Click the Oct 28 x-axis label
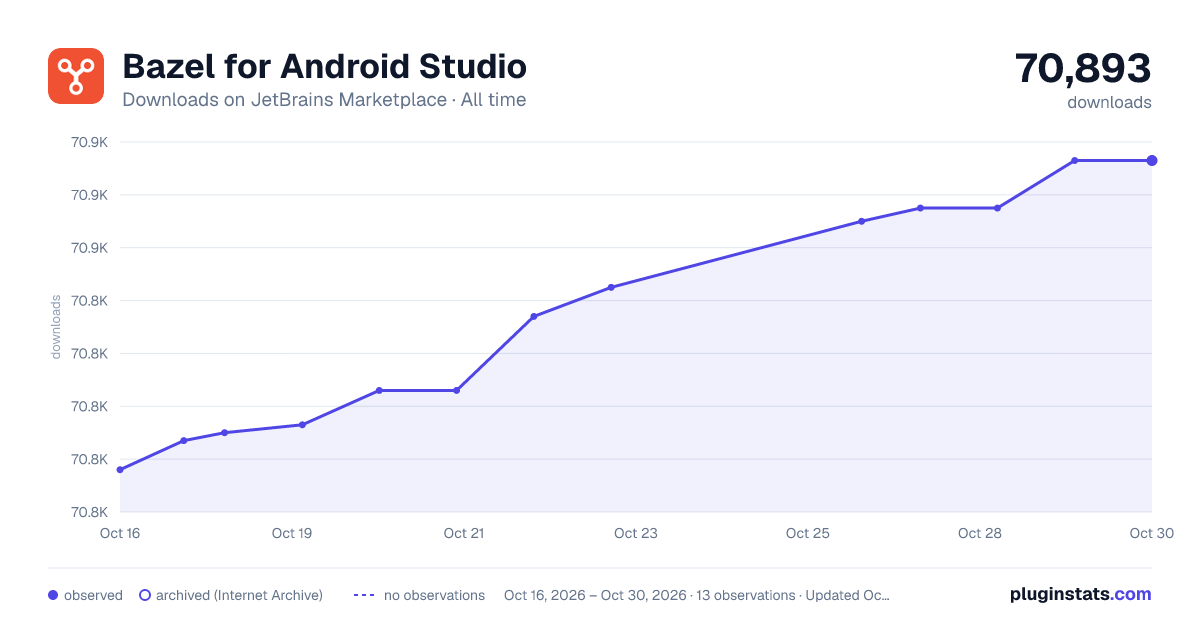The image size is (1200, 630). pos(980,533)
